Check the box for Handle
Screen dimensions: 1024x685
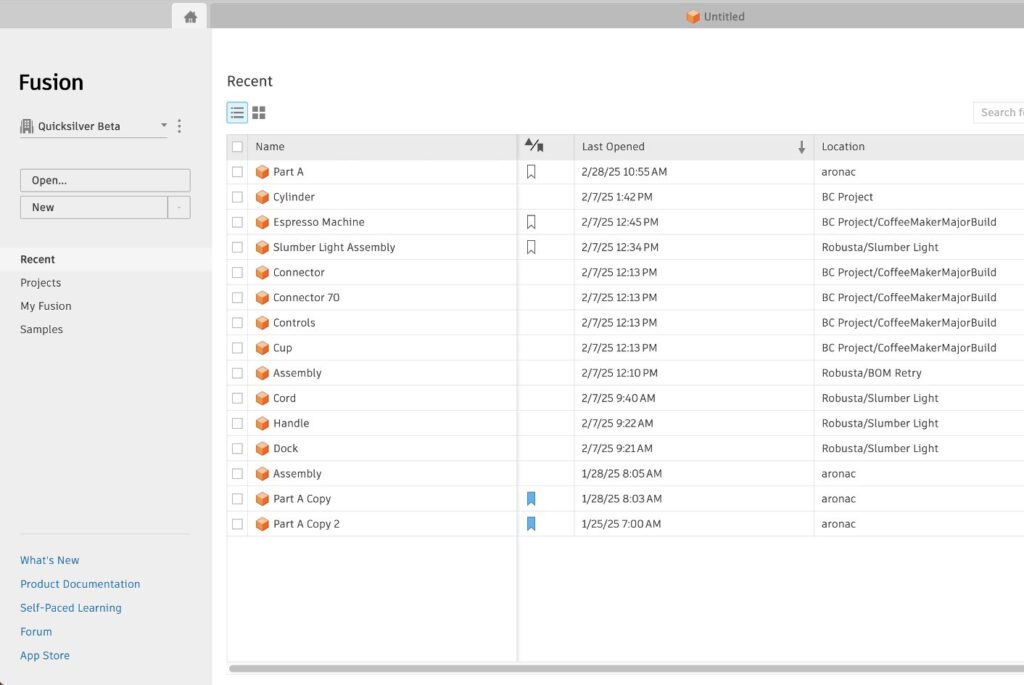237,423
